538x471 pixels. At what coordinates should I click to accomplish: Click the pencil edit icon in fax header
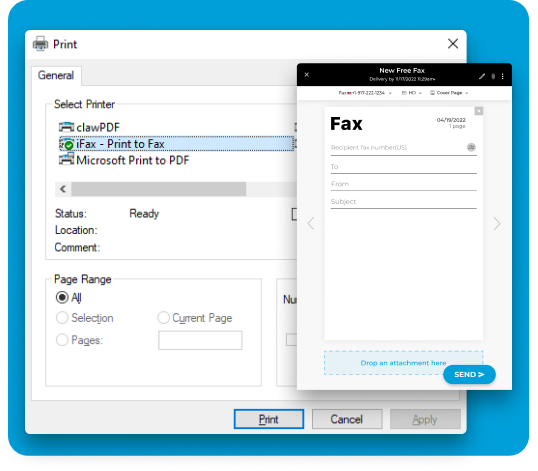pyautogui.click(x=482, y=76)
